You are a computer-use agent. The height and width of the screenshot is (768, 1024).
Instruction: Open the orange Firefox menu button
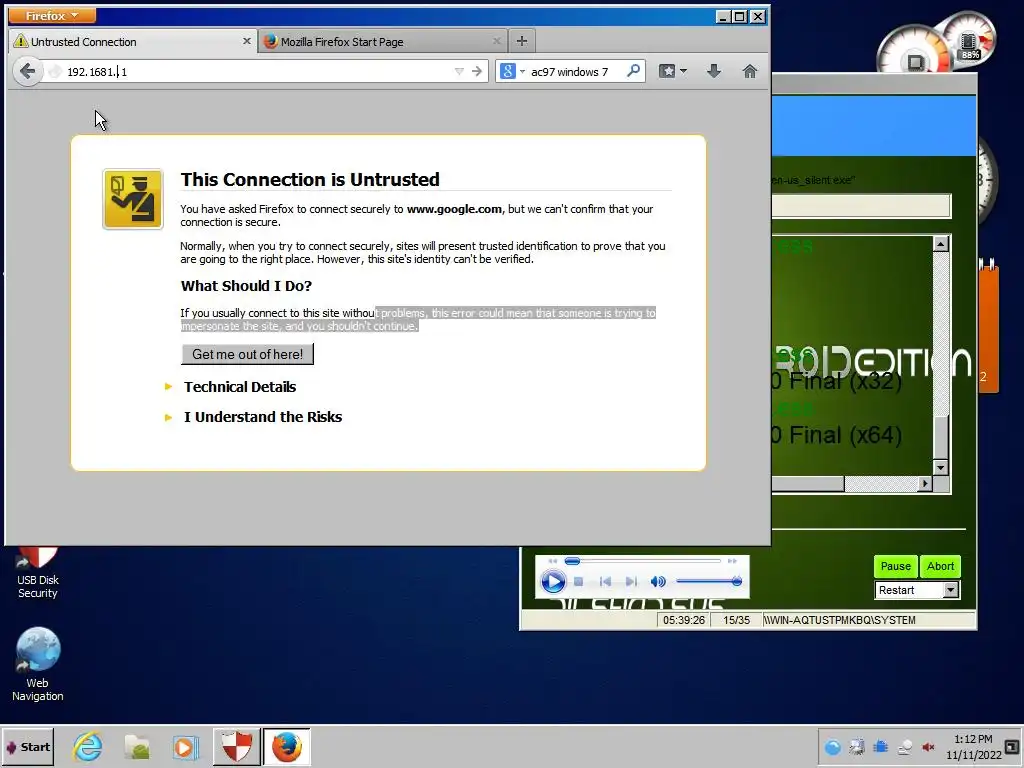coord(52,15)
